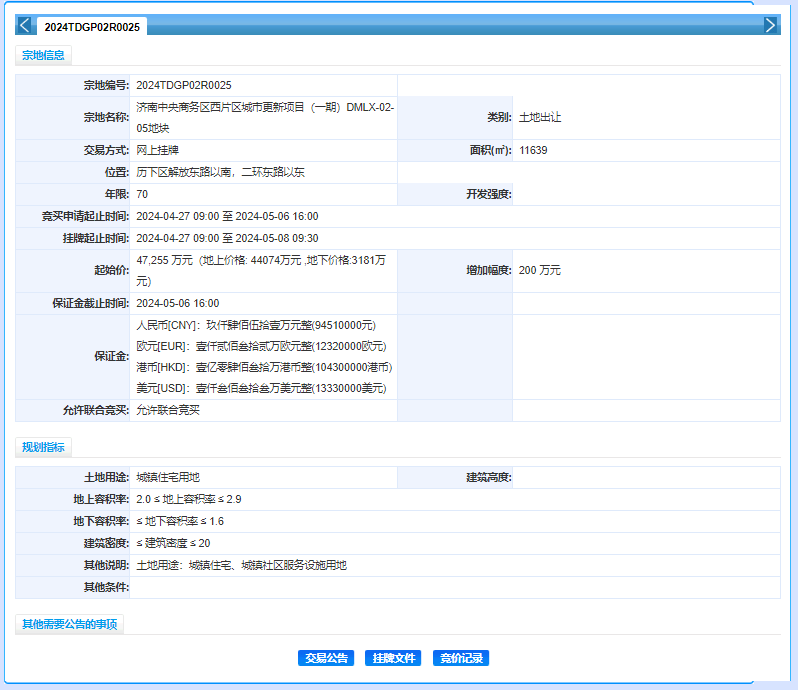The image size is (798, 690).
Task: Select the 挂牌起止时间 date range text
Action: point(227,238)
